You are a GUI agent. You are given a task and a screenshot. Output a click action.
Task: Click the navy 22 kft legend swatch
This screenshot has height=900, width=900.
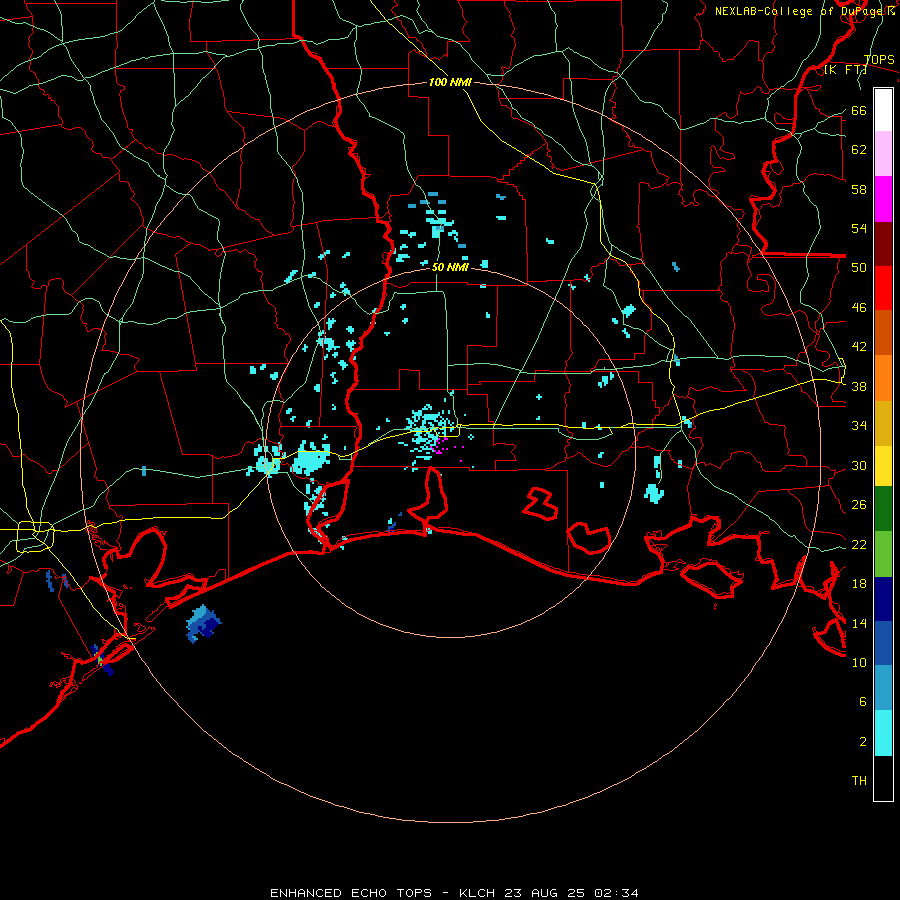(x=883, y=599)
